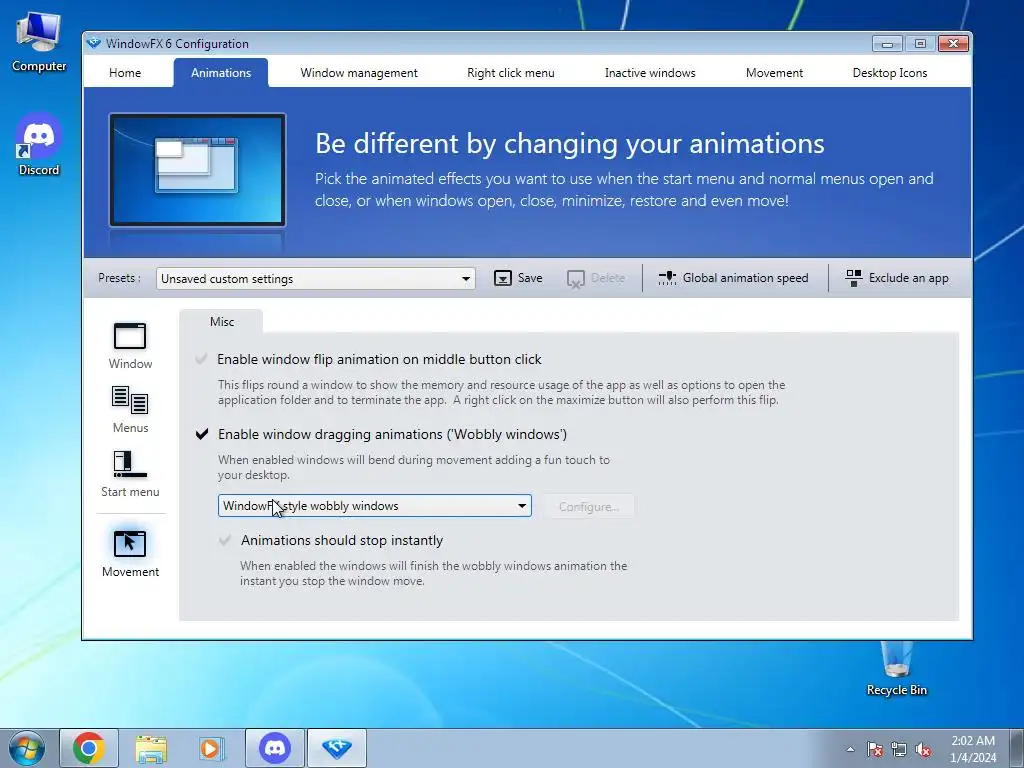
Task: Click the Action Center flag tray icon
Action: coord(874,749)
